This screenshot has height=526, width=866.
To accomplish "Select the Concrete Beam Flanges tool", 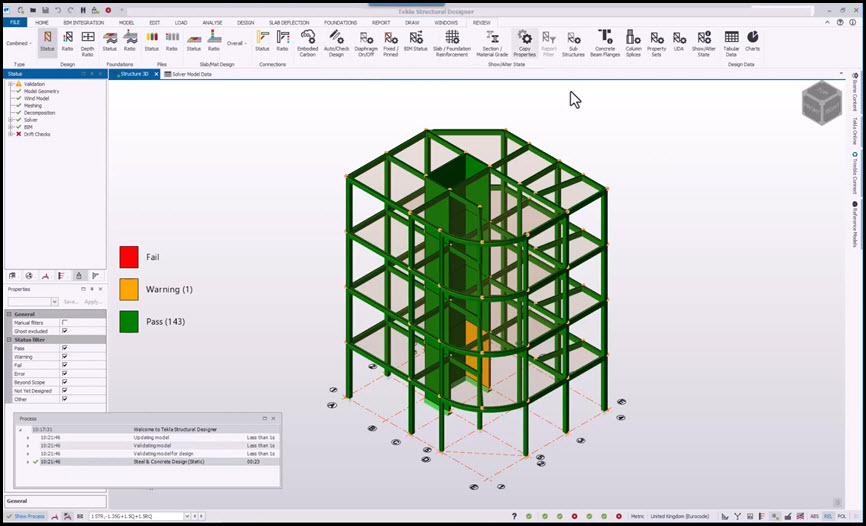I will pos(605,43).
